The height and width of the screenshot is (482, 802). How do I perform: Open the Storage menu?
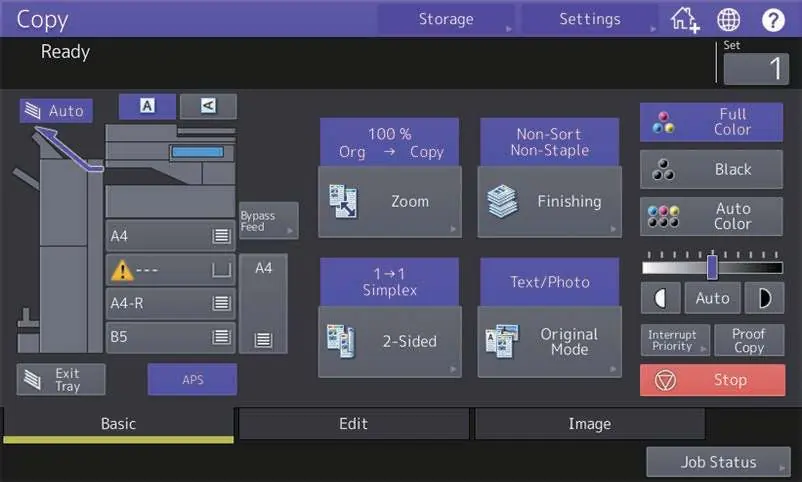click(446, 19)
